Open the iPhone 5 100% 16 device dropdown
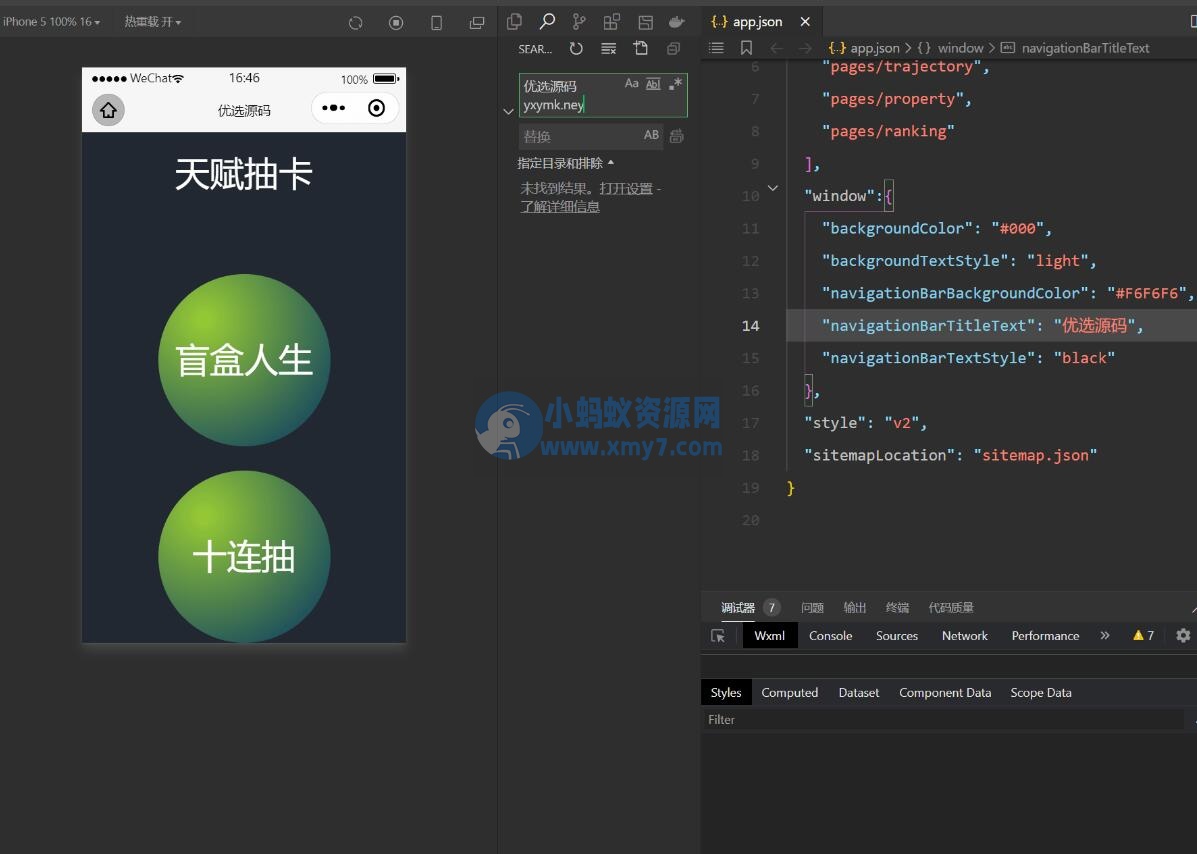 (51, 22)
